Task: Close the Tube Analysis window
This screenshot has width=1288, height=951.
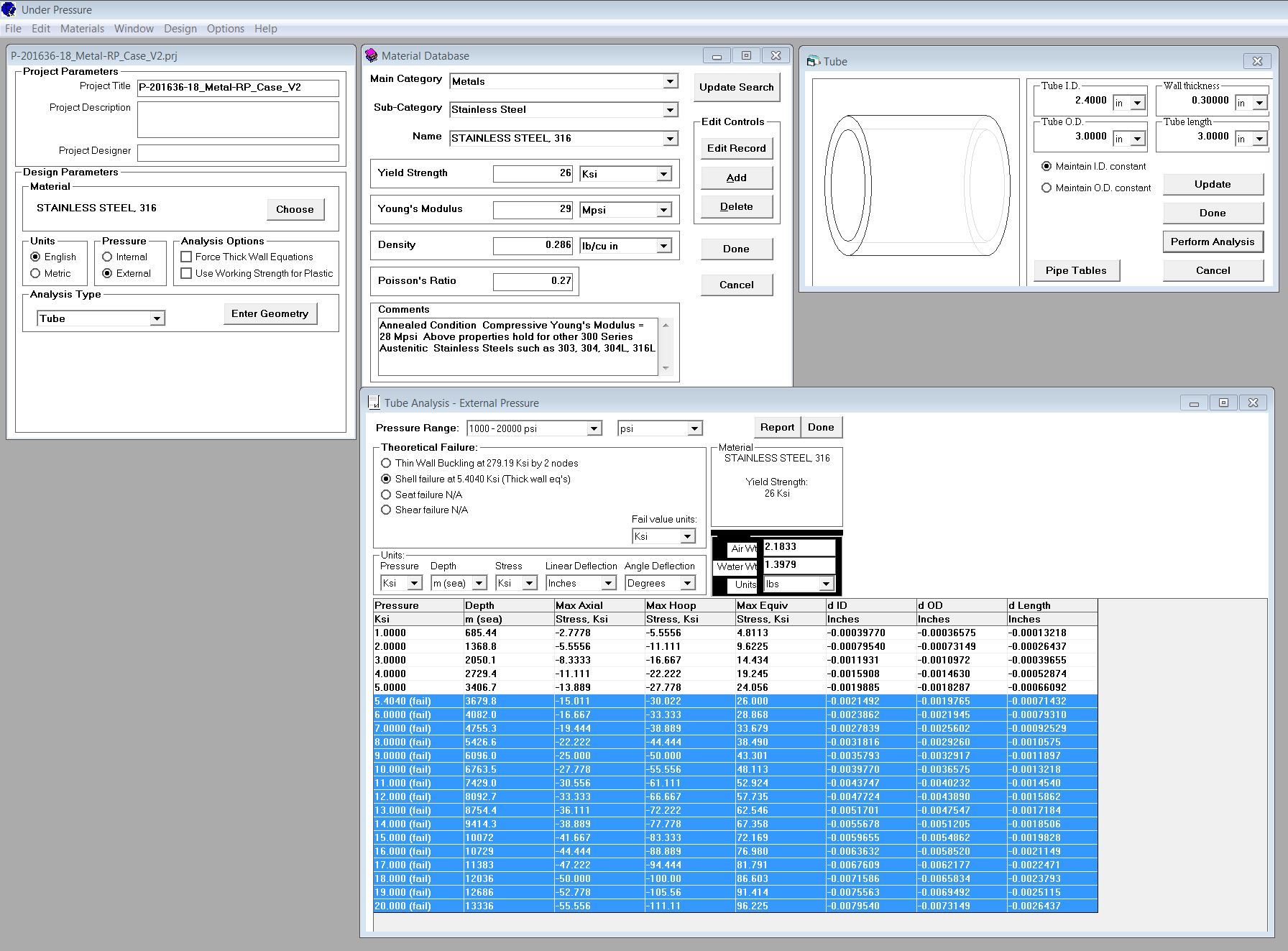Action: click(1253, 403)
